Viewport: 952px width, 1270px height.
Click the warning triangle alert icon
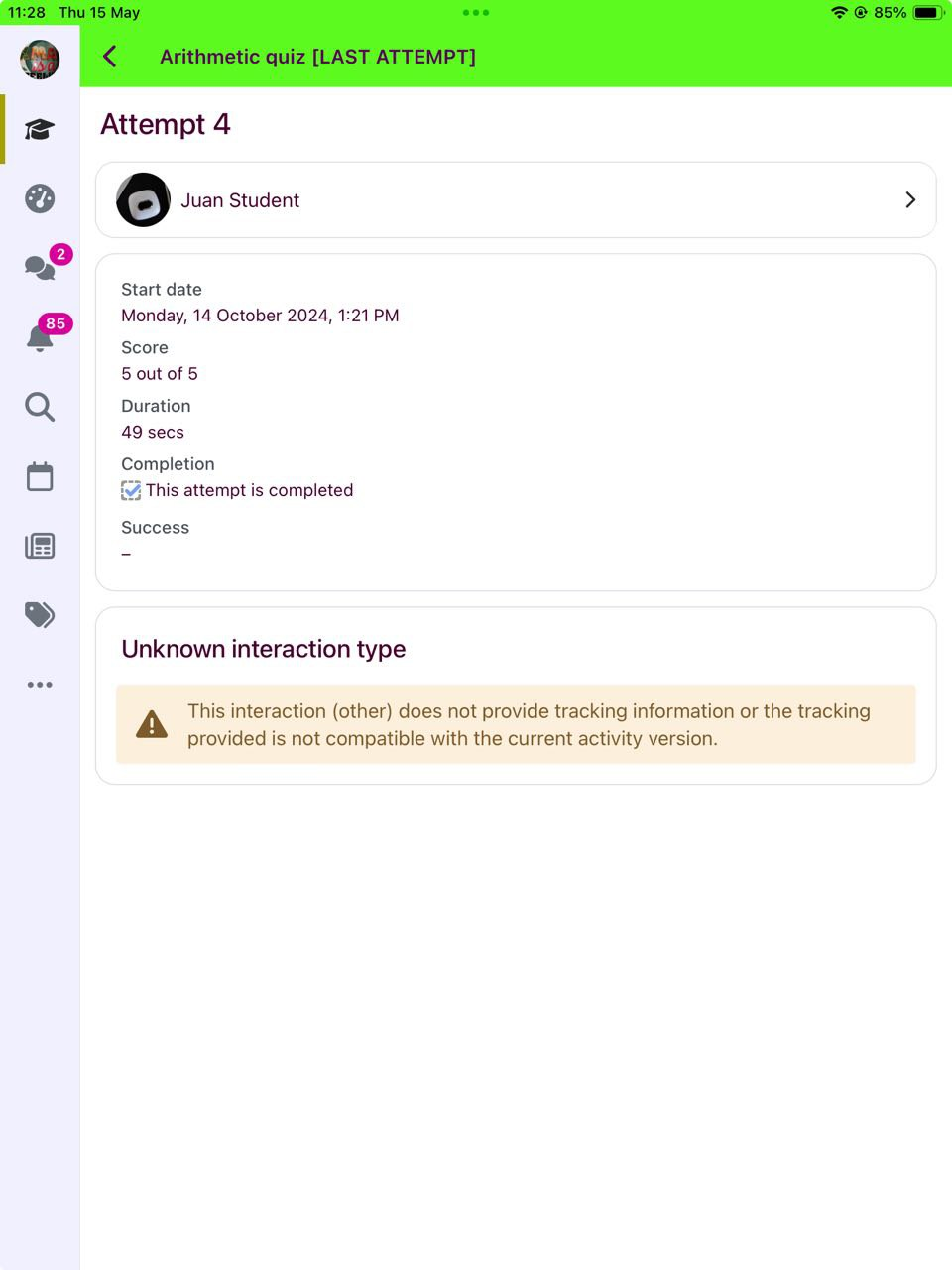pos(152,724)
